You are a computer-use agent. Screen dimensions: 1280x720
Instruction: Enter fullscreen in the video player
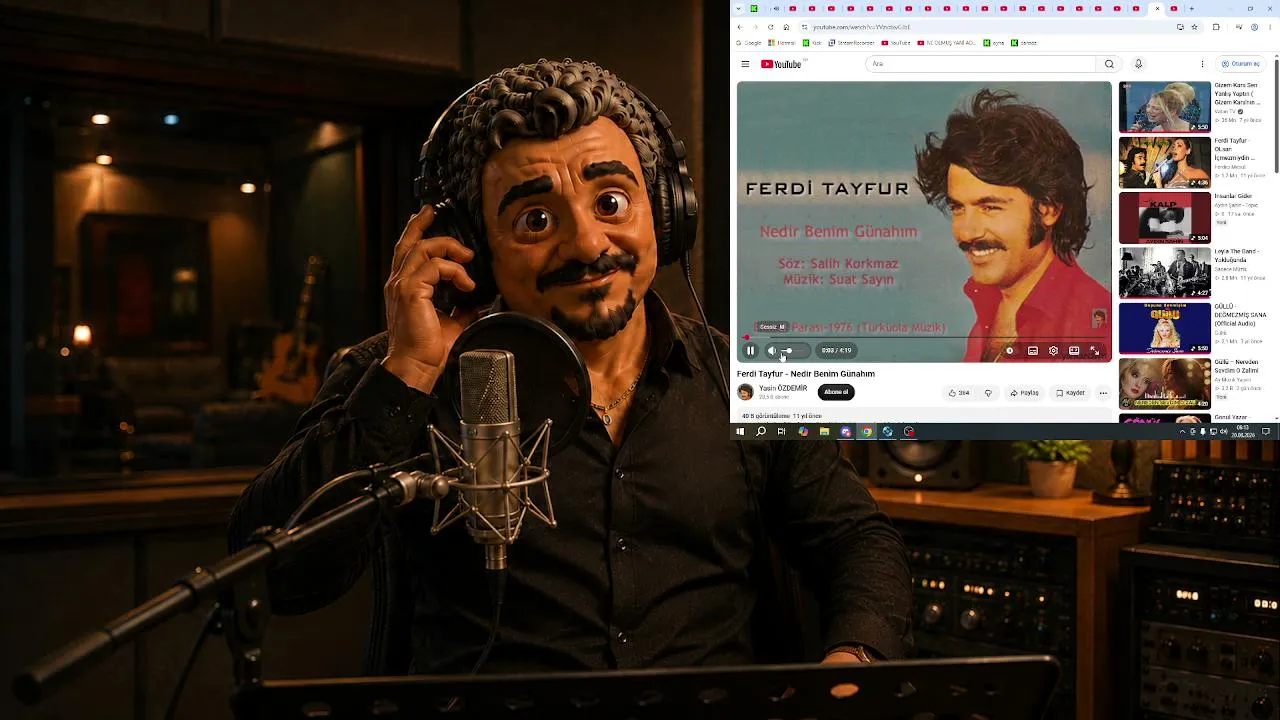[x=1094, y=351]
